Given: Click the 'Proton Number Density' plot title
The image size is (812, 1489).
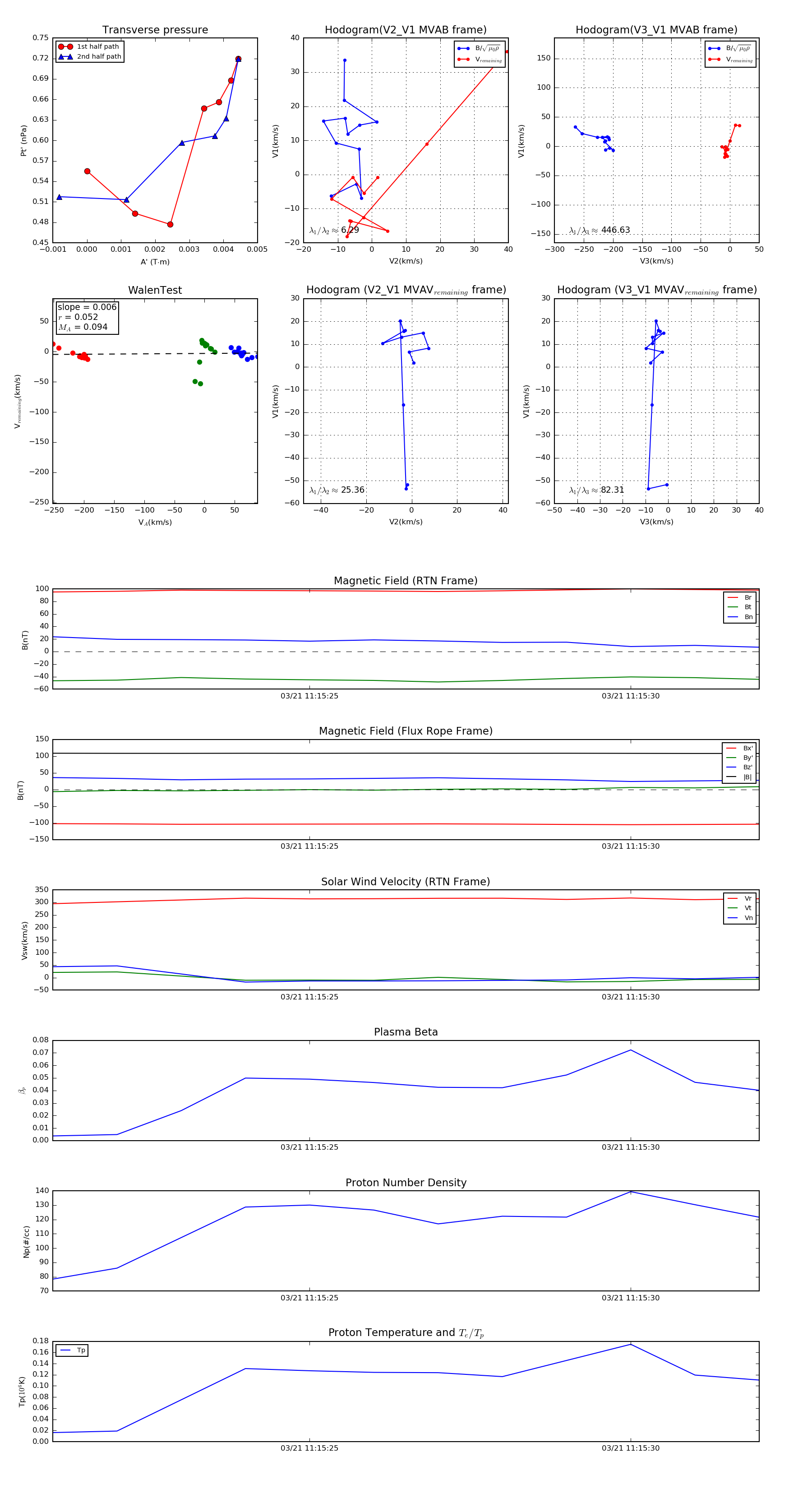Looking at the screenshot, I should [x=406, y=1183].
